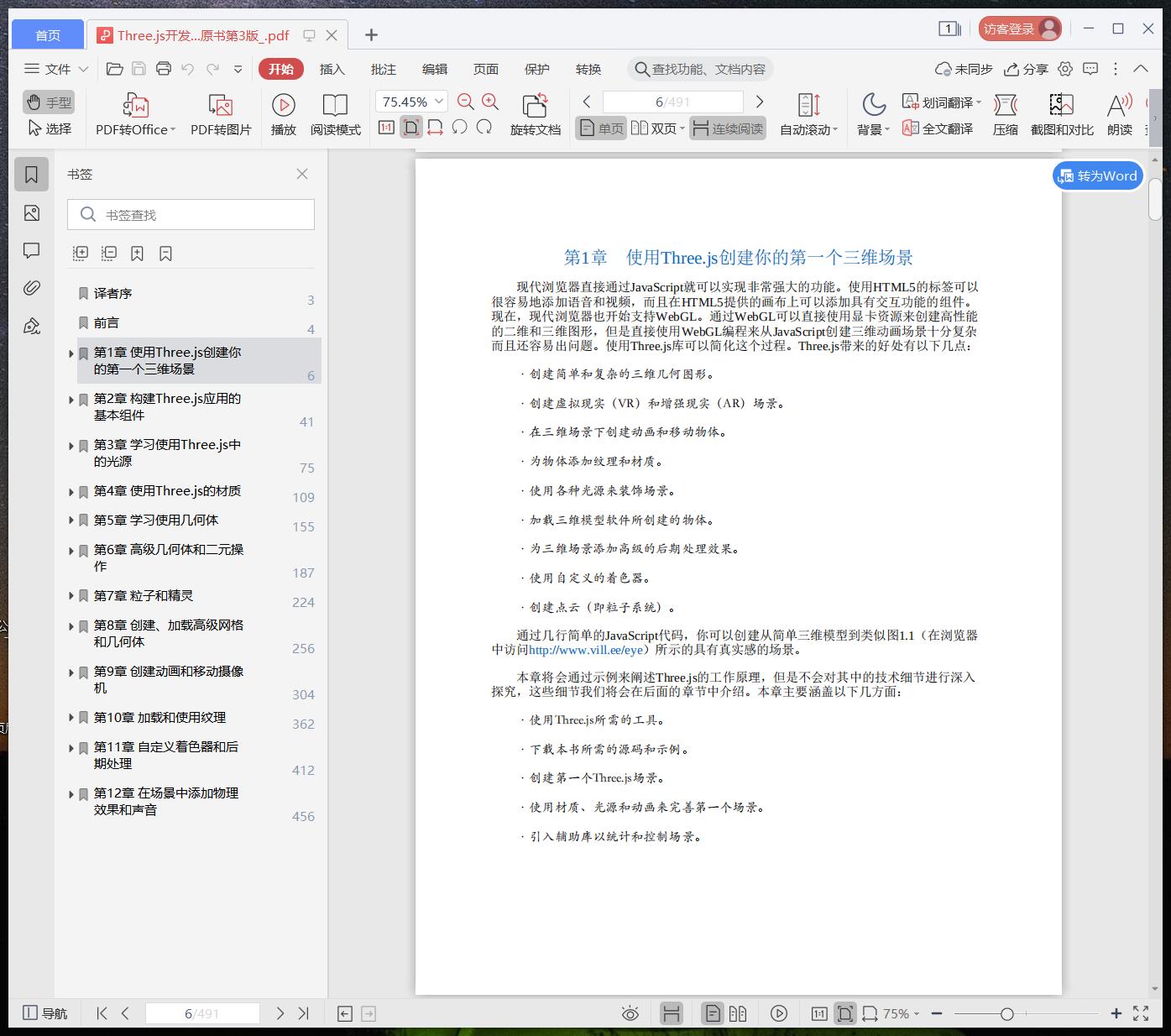Select the Hand tool (手型)
Image resolution: width=1171 pixels, height=1036 pixels.
[x=49, y=102]
